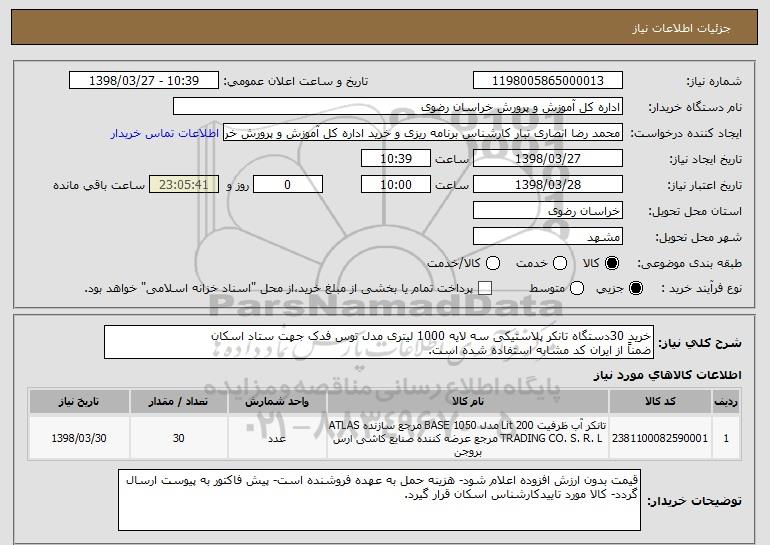Click the unit cell عدد

(x=277, y=438)
